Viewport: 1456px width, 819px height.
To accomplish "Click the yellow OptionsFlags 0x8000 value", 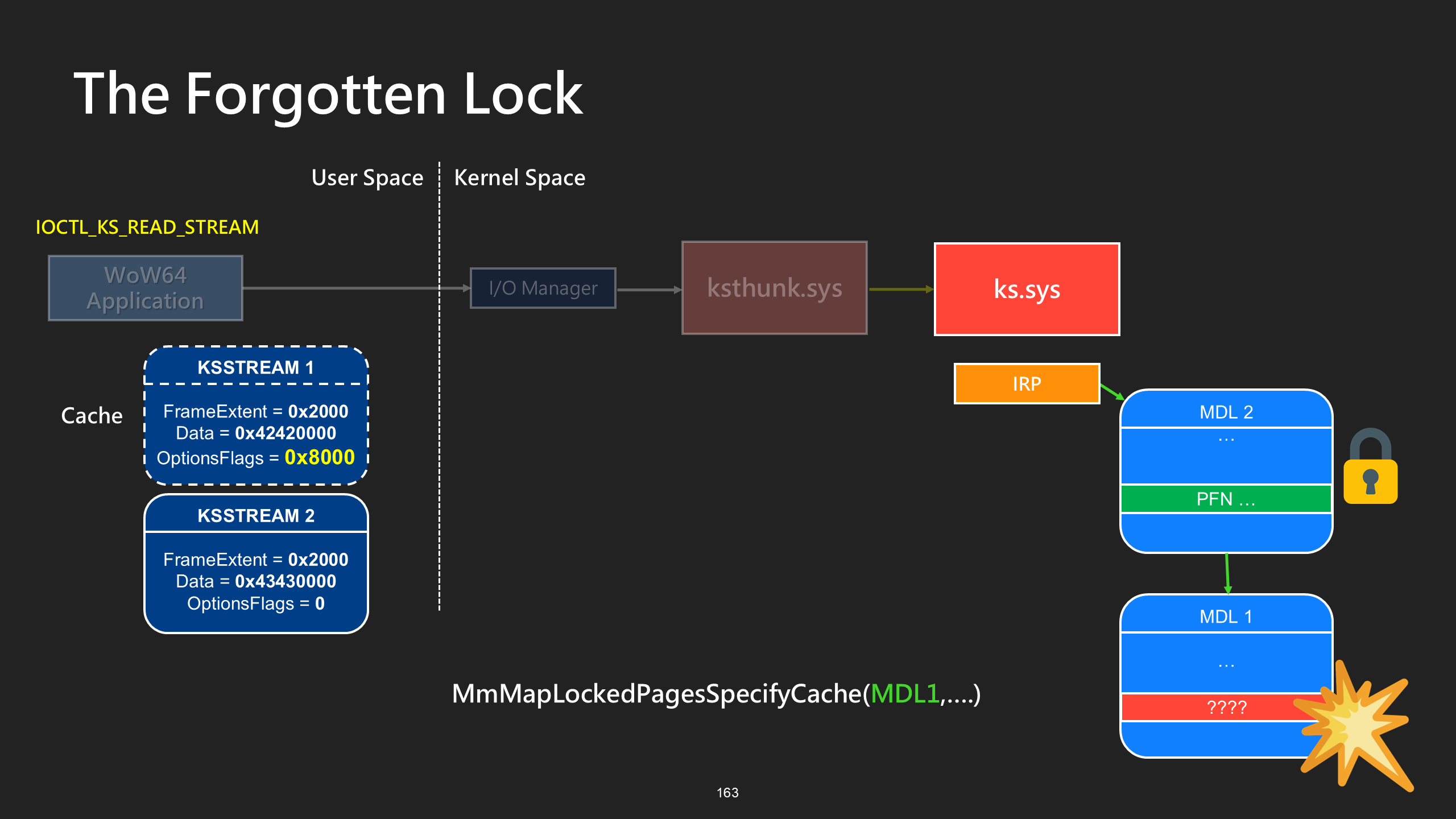I will (320, 457).
